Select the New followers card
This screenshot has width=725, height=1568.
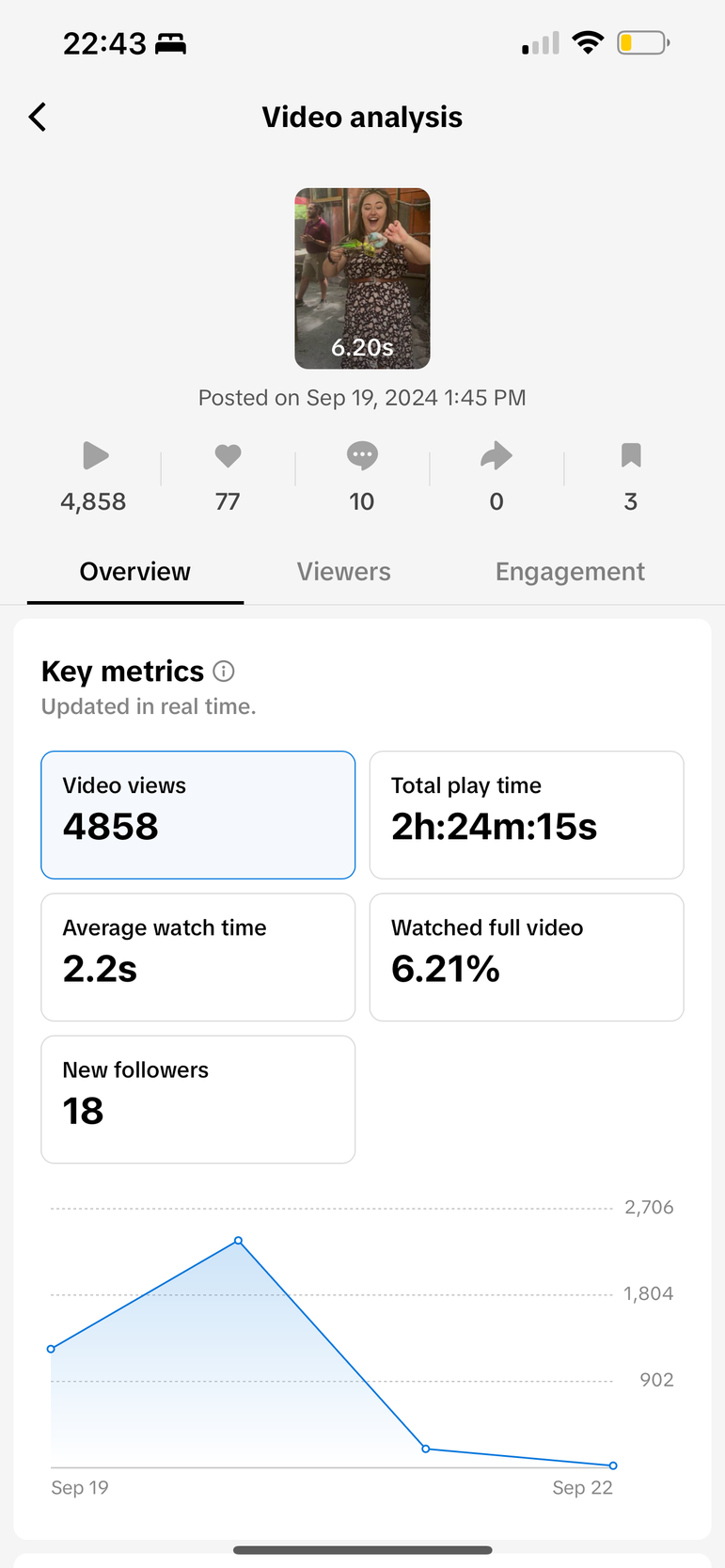point(198,1099)
